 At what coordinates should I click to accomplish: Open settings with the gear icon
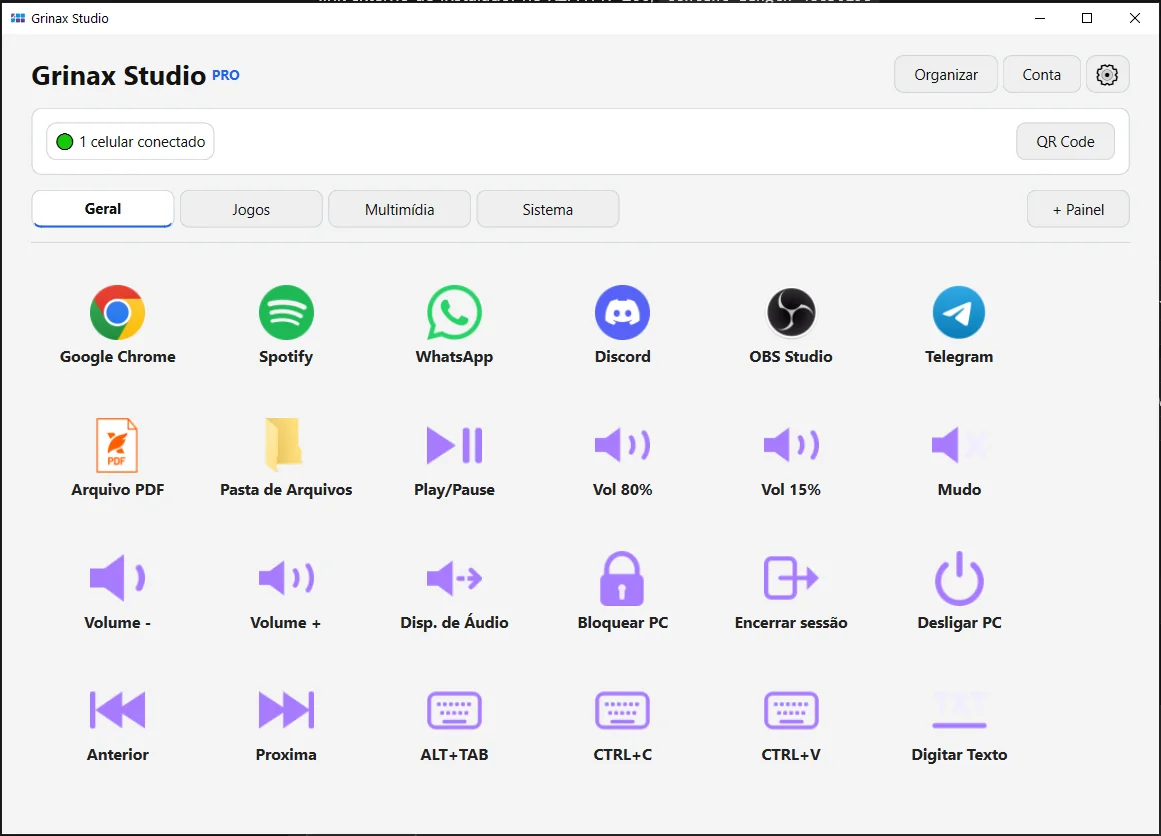coord(1107,74)
